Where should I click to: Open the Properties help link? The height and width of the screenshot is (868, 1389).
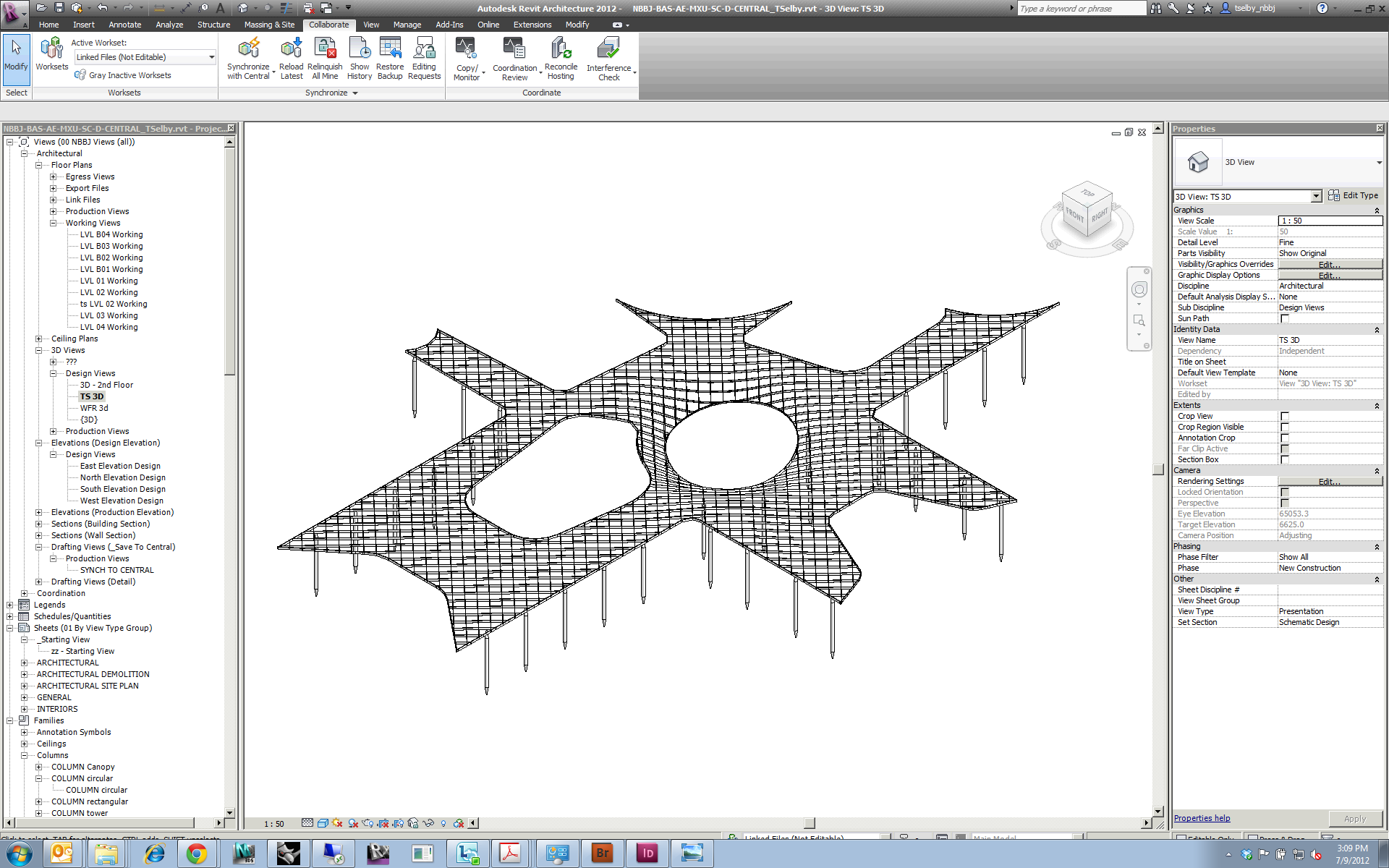click(x=1202, y=818)
